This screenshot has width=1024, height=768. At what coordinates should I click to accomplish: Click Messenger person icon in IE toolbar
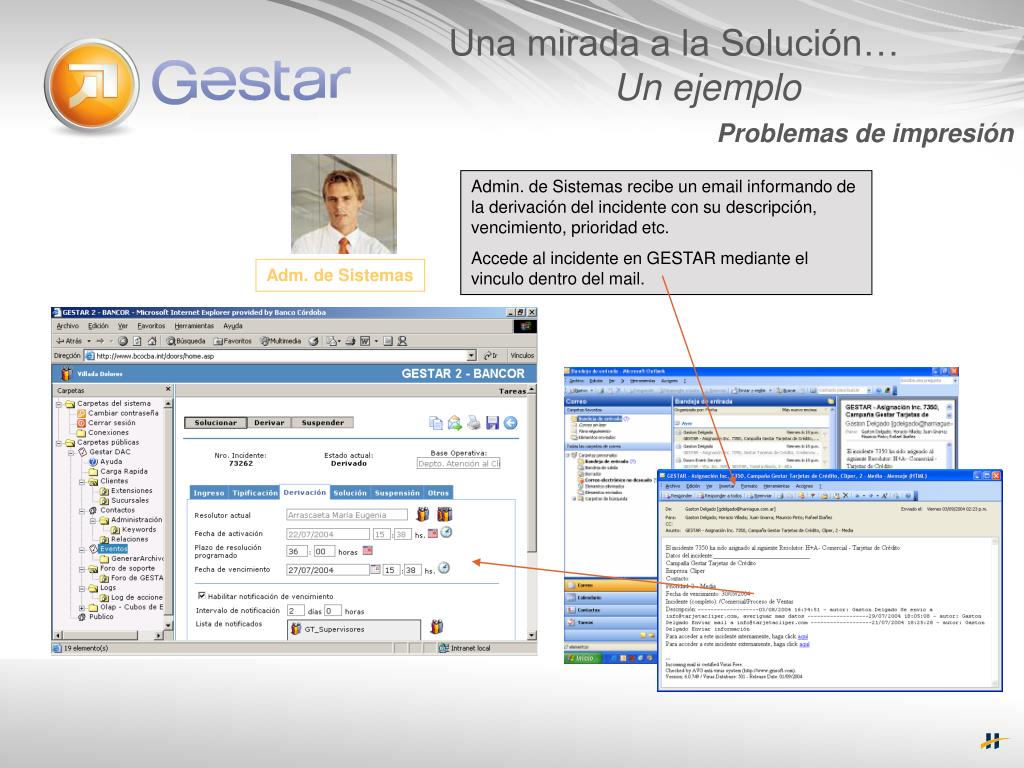click(402, 341)
